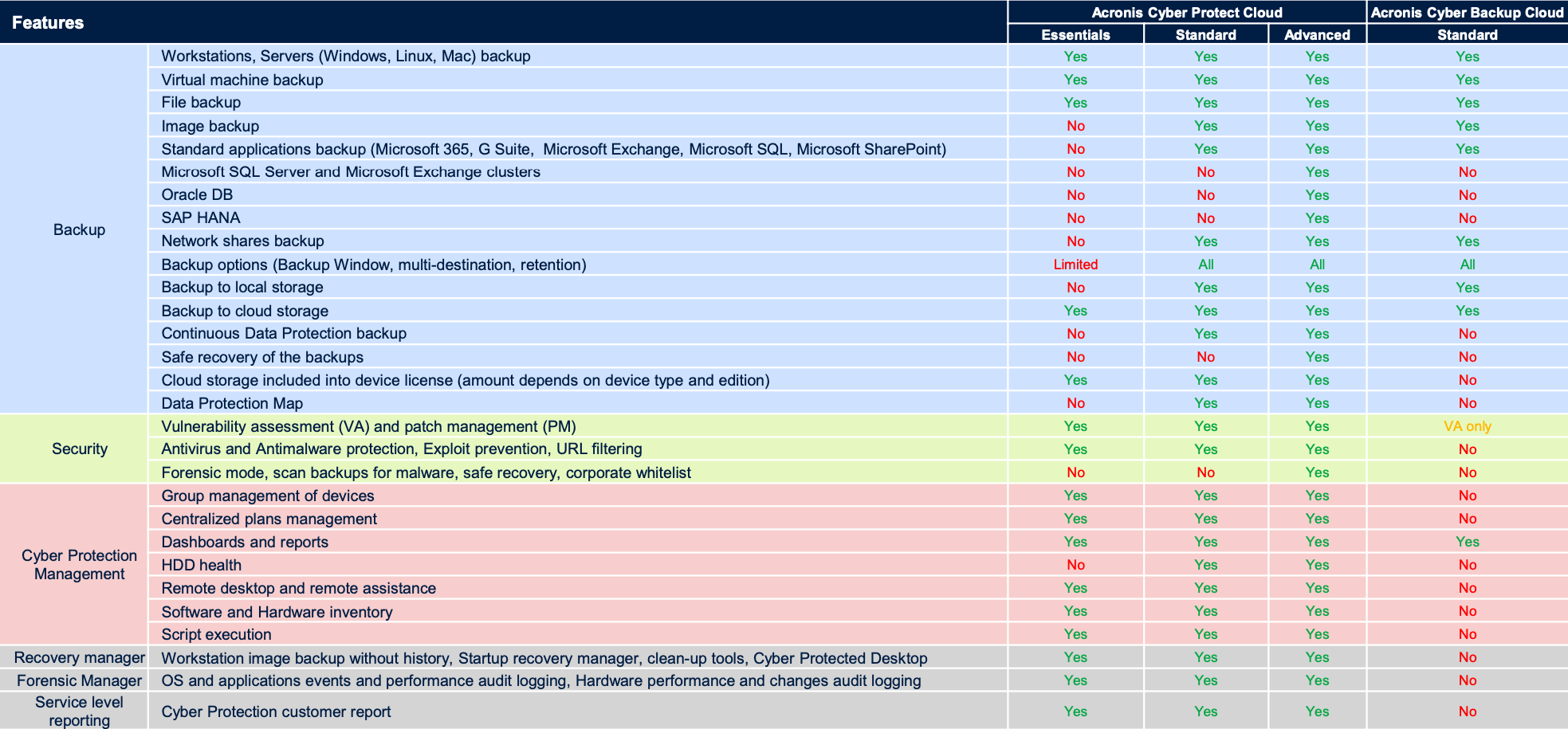Select Standard column under Cyber Backup Cloud

1467,34
